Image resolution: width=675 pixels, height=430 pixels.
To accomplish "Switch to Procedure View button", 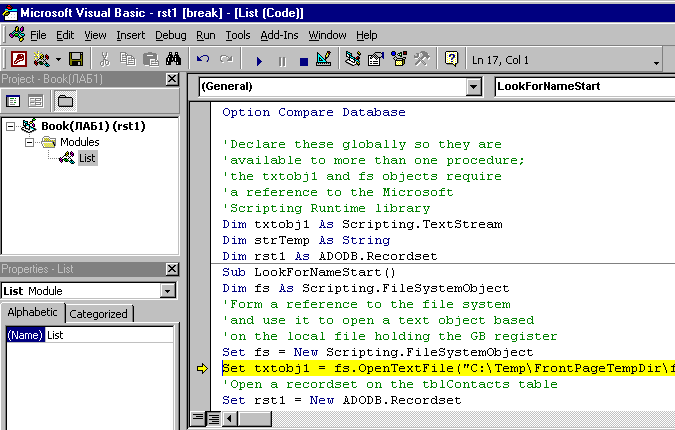I will click(198, 417).
